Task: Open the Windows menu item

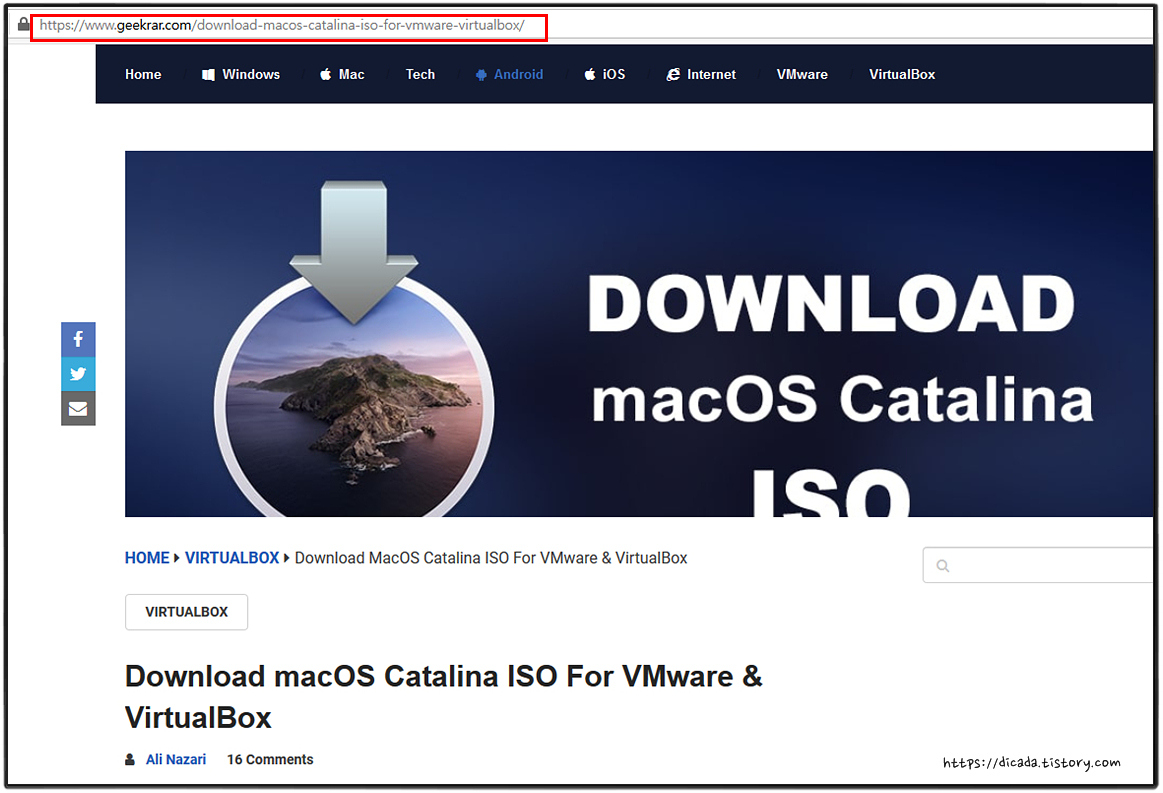Action: (x=241, y=74)
